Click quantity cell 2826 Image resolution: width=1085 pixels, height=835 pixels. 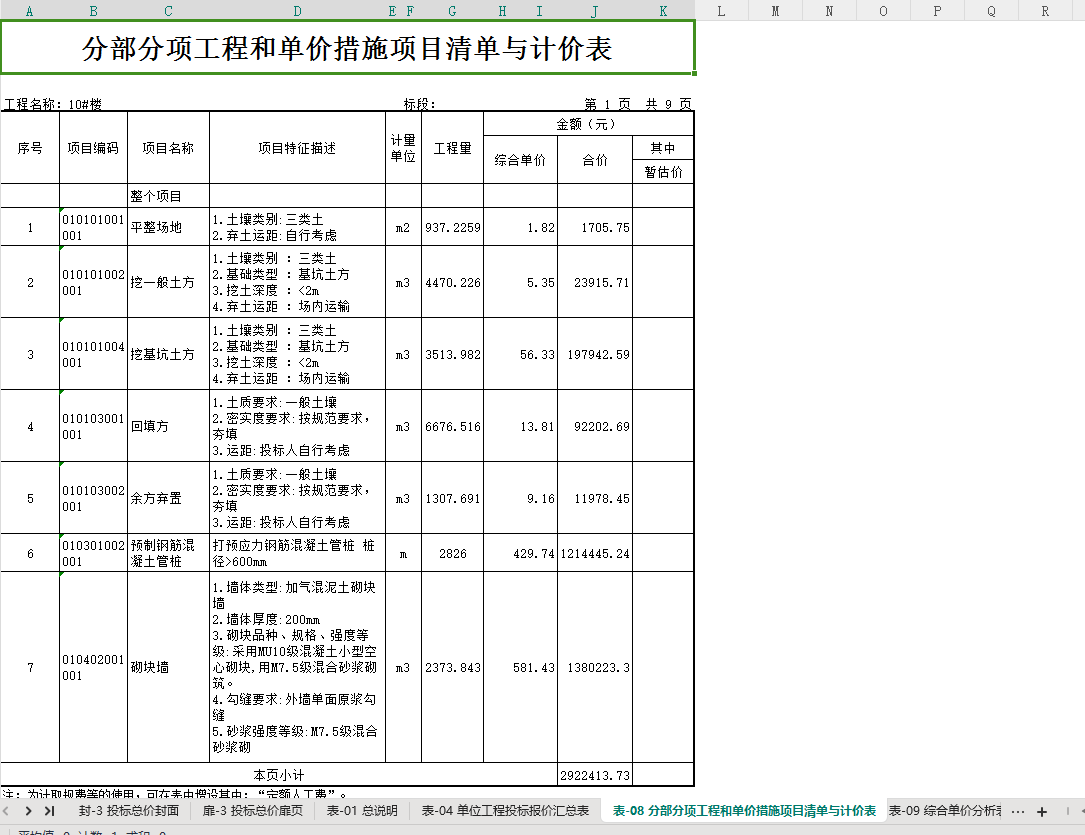coord(453,553)
